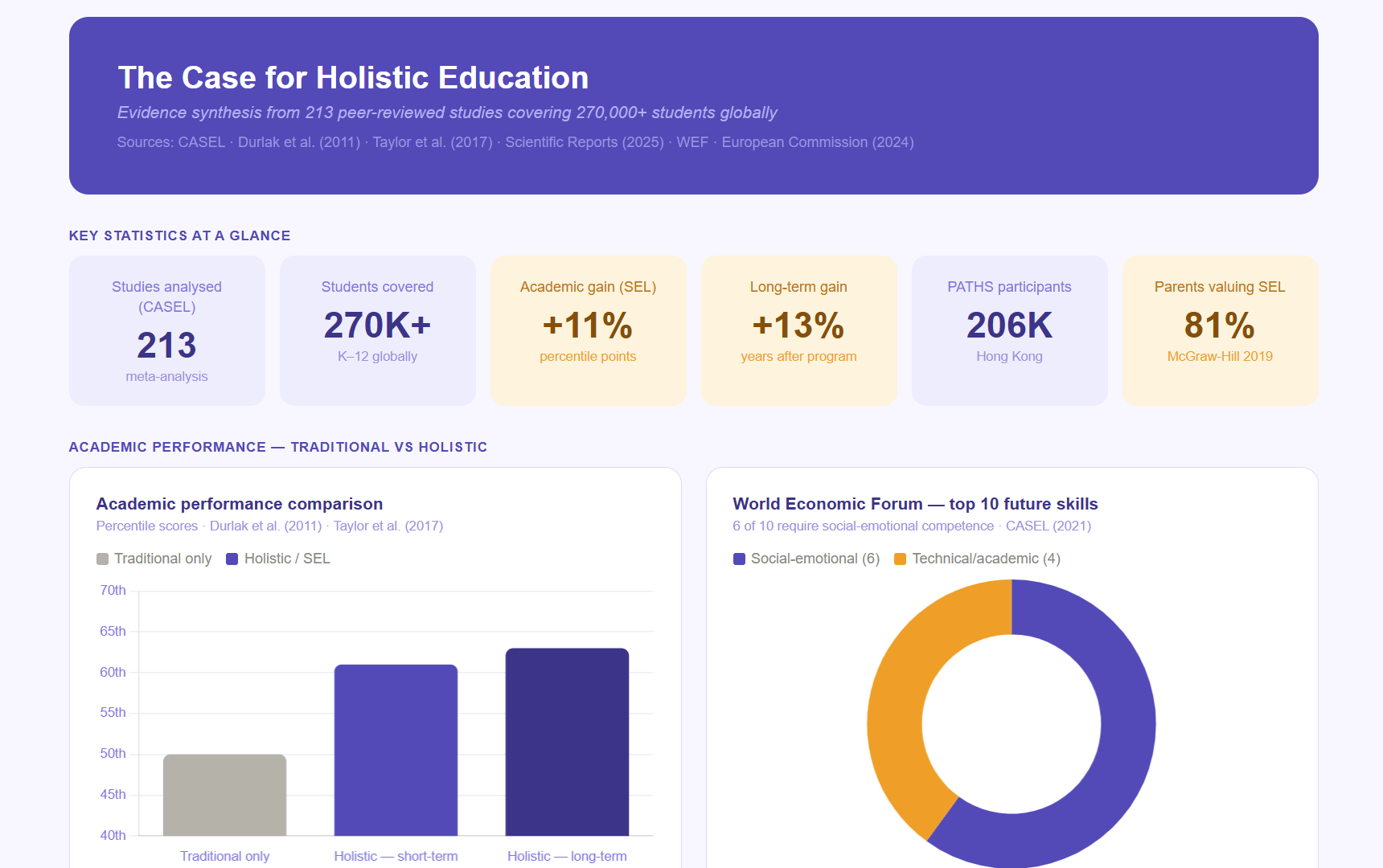Toggle the Technical/academic (4) legend swatch
This screenshot has width=1383, height=868.
coord(901,559)
